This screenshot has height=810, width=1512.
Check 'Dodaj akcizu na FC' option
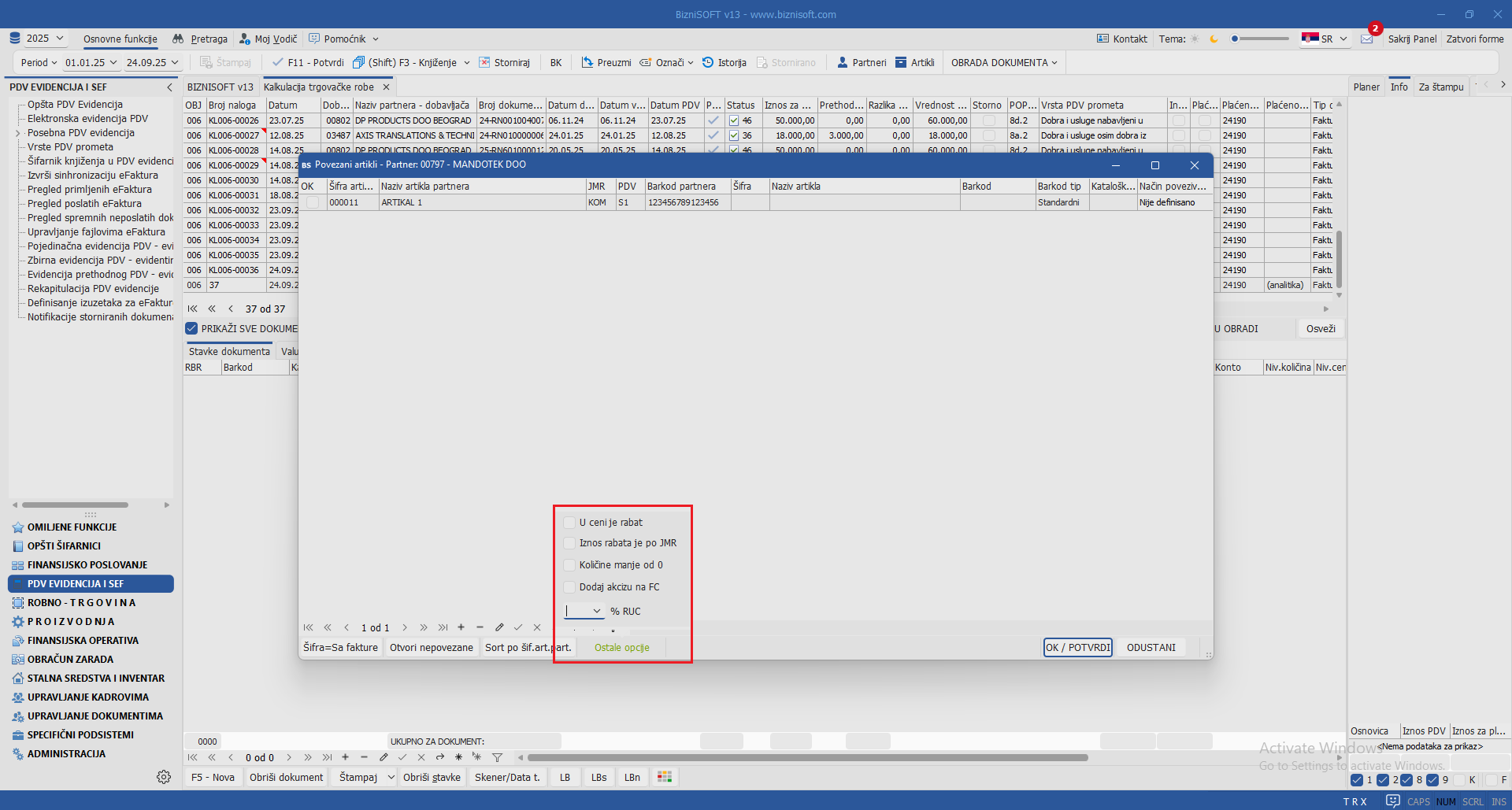[569, 587]
